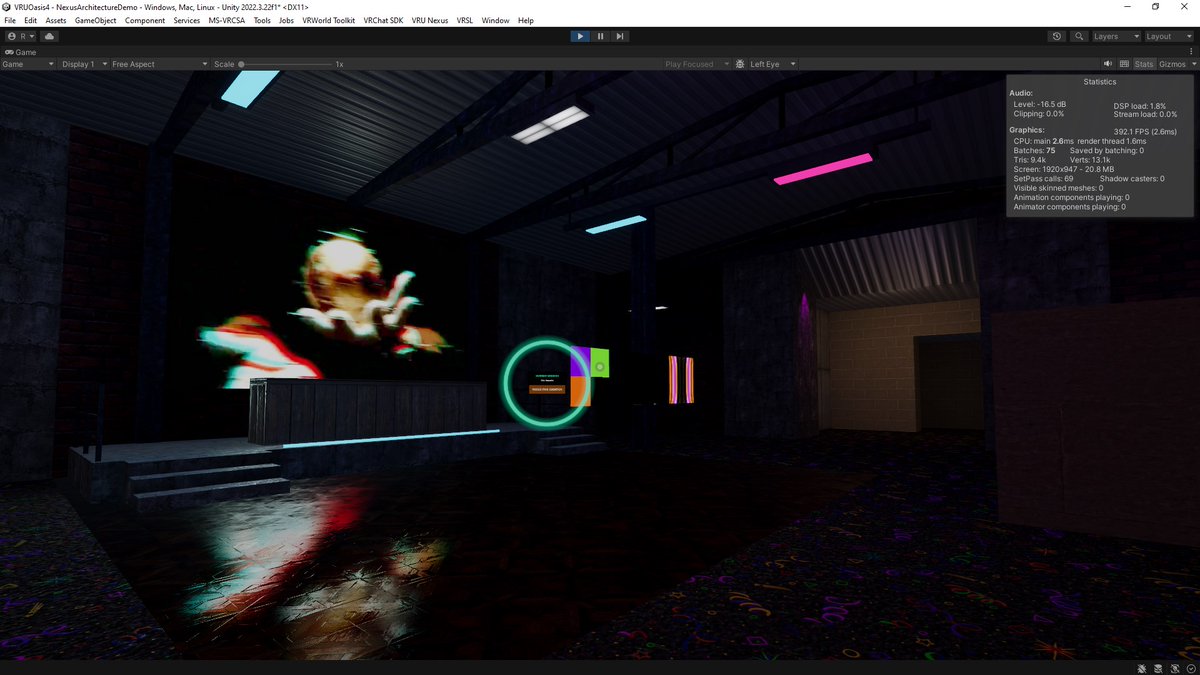Advance one frame with Step button
1200x675 pixels.
coord(620,36)
